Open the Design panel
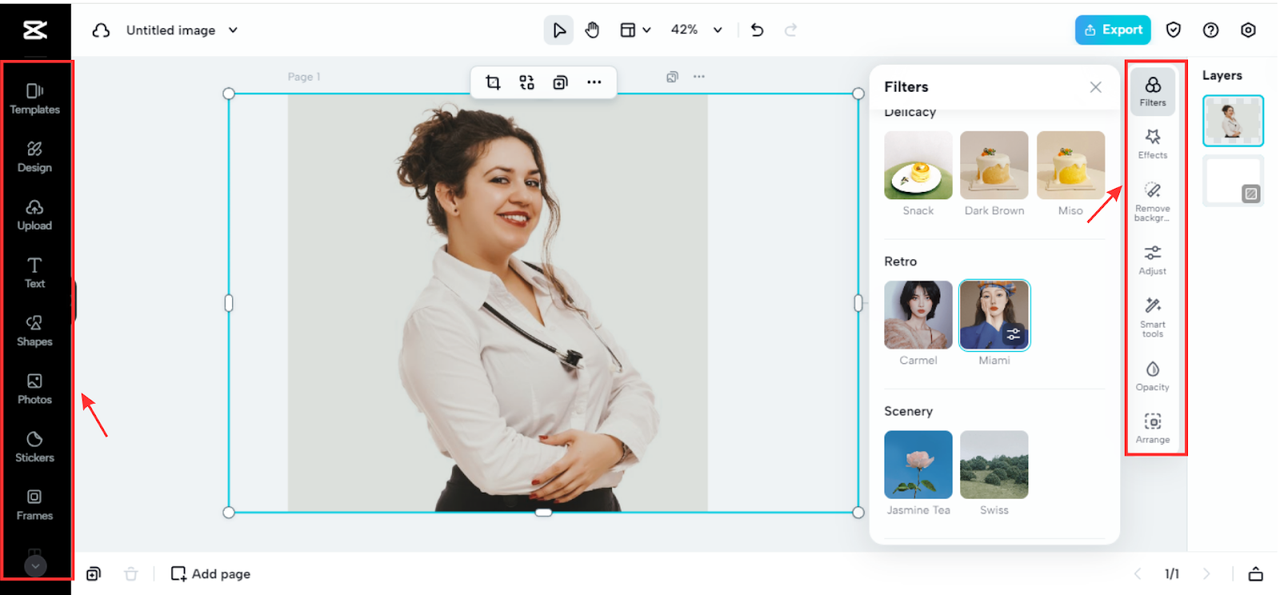Image resolution: width=1280 pixels, height=595 pixels. [35, 156]
